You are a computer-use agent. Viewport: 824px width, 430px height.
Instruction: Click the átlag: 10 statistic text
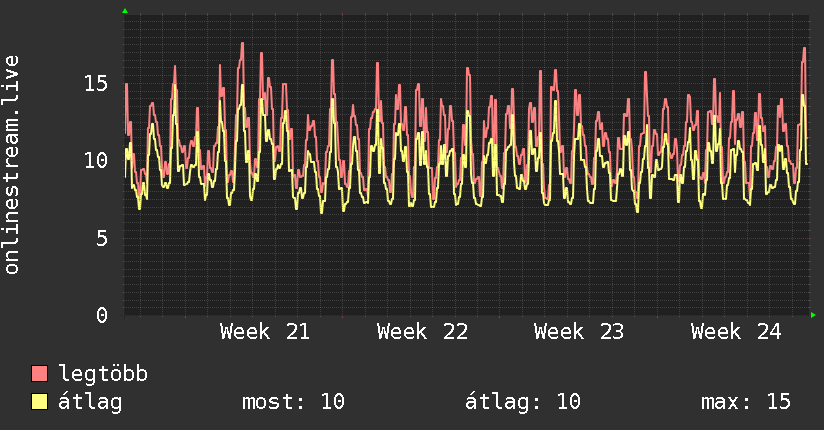tap(523, 402)
